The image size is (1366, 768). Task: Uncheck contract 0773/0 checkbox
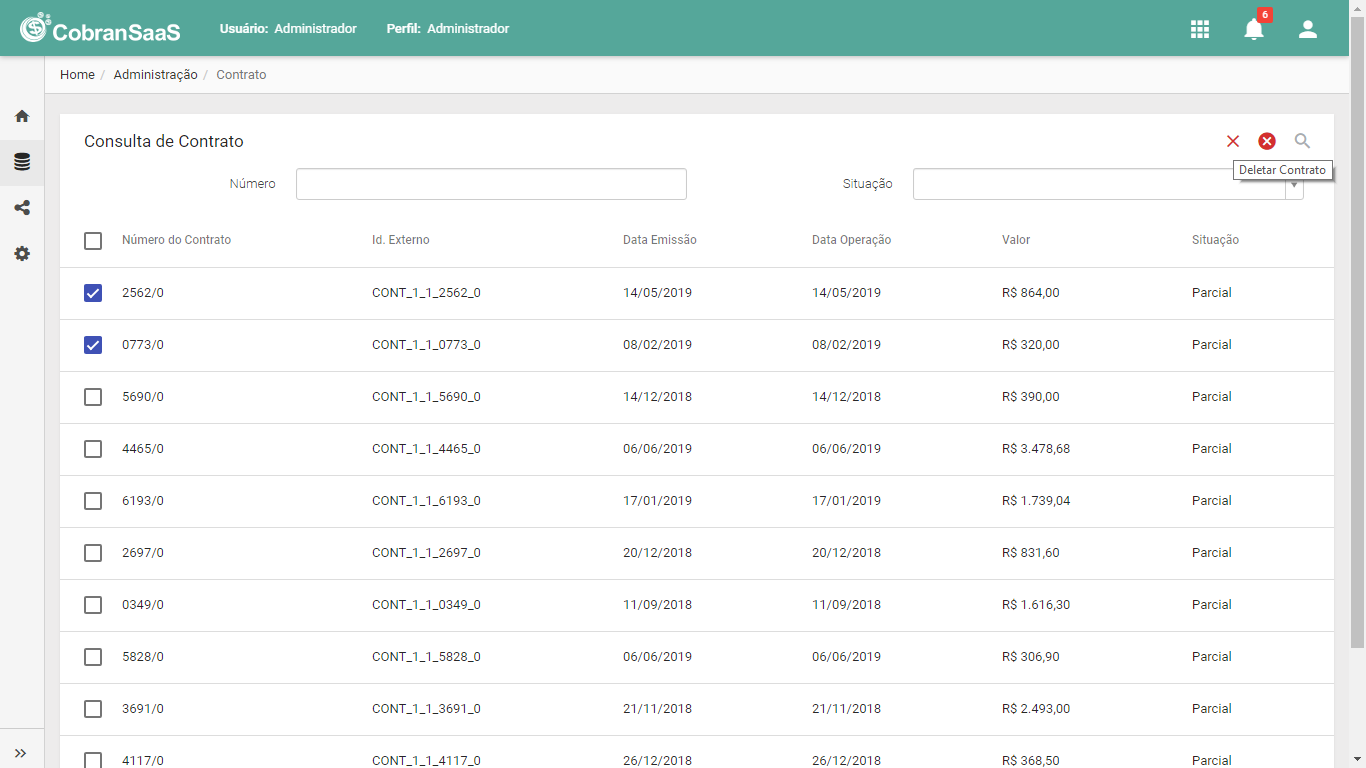coord(93,345)
